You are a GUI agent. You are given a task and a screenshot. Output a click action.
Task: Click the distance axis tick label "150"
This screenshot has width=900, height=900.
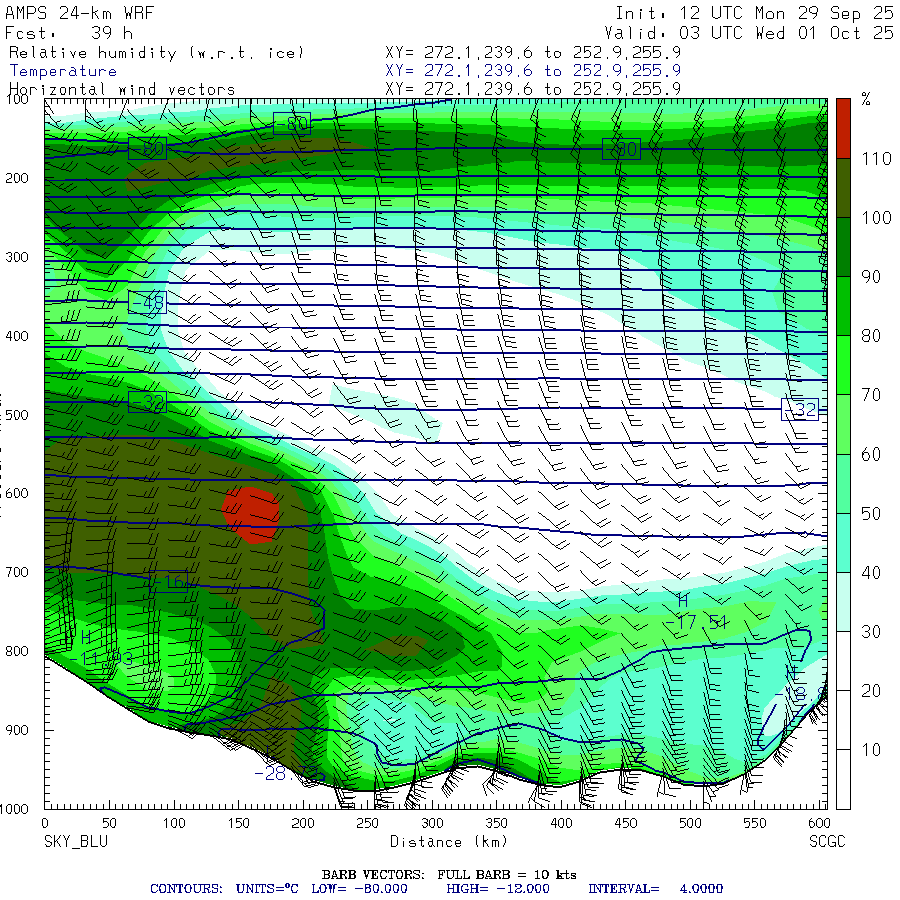pyautogui.click(x=238, y=823)
